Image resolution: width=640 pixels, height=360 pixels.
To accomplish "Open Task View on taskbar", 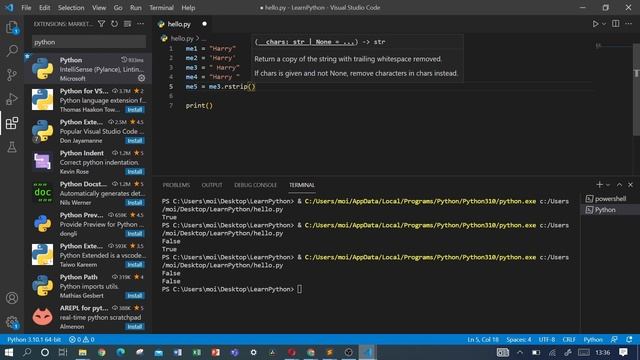I will coord(62,352).
